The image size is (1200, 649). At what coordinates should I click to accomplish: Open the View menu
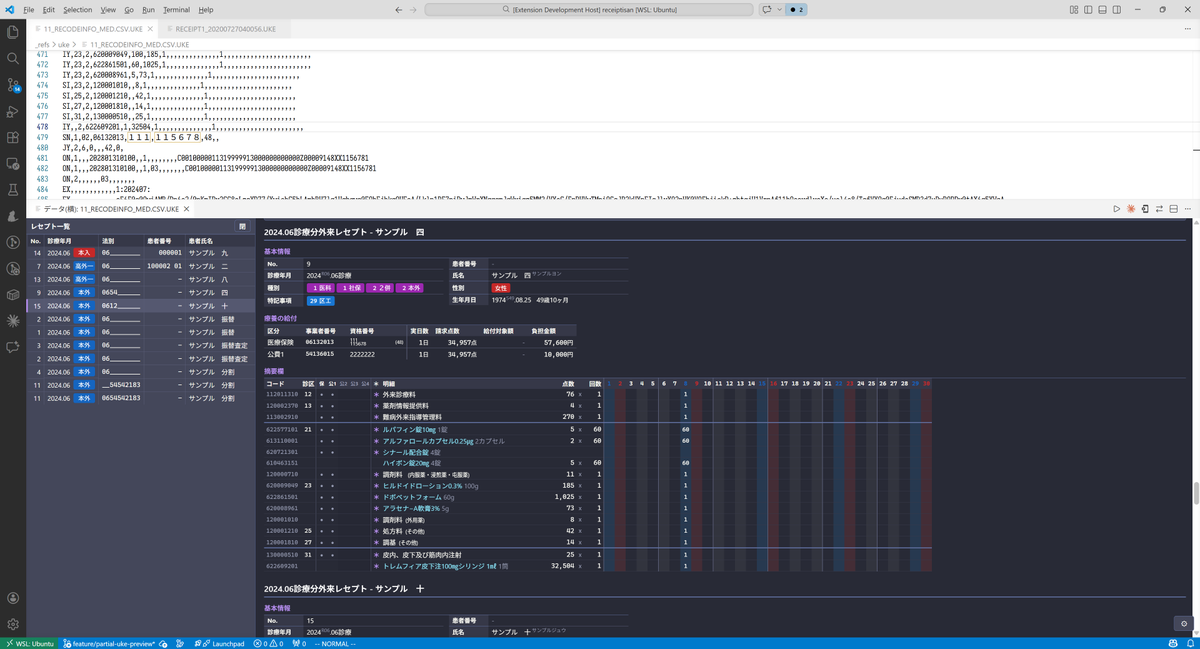pos(108,9)
